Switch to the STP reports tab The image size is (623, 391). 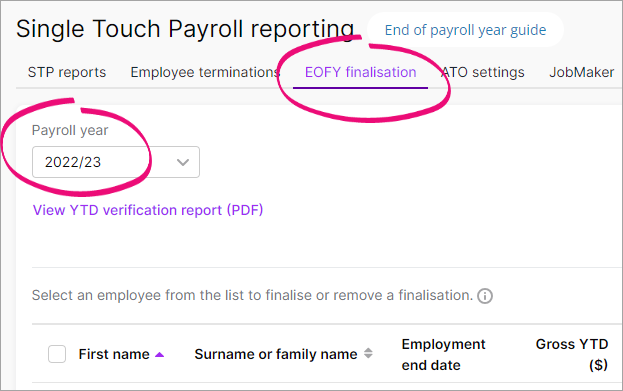67,72
